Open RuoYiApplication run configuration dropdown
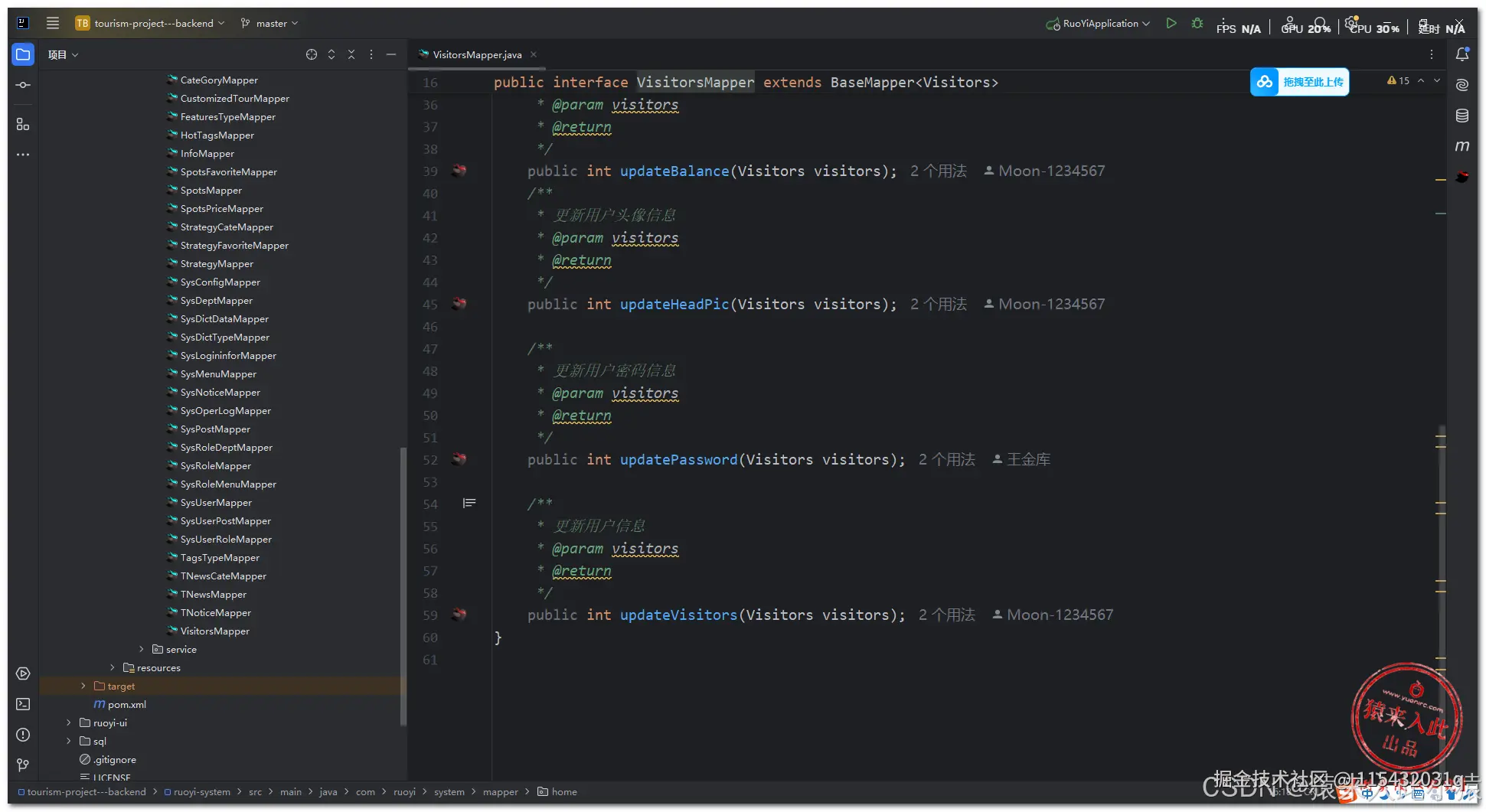This screenshot has width=1486, height=812. [x=1099, y=24]
